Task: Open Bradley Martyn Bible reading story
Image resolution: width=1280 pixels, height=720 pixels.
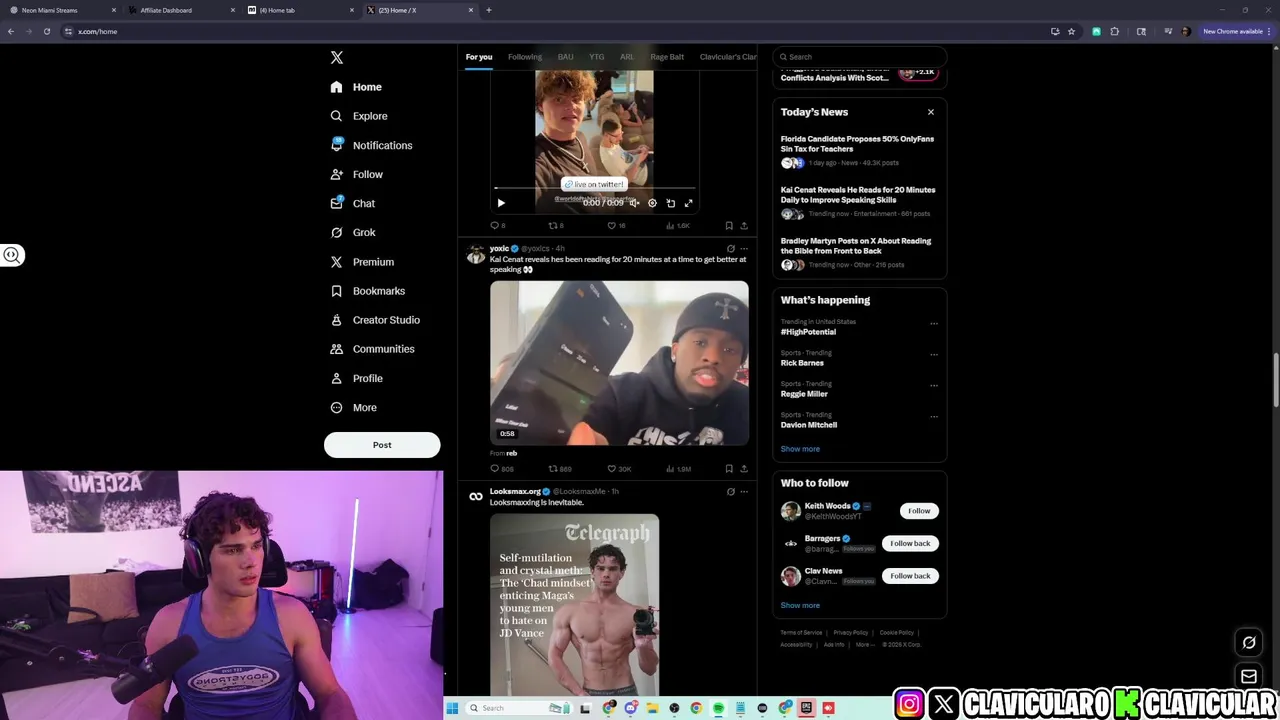Action: click(x=859, y=252)
